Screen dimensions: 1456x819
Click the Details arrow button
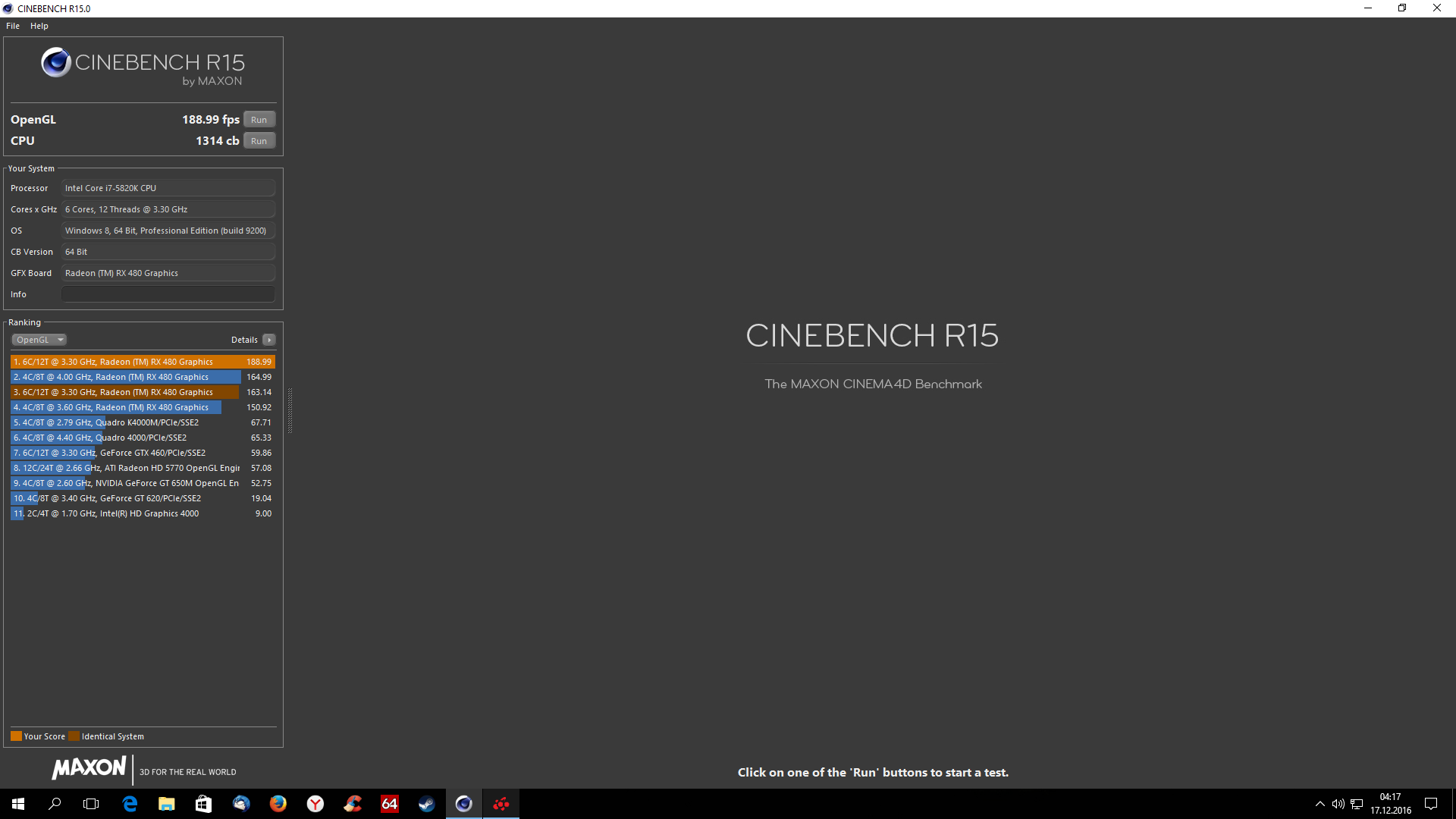pos(269,340)
